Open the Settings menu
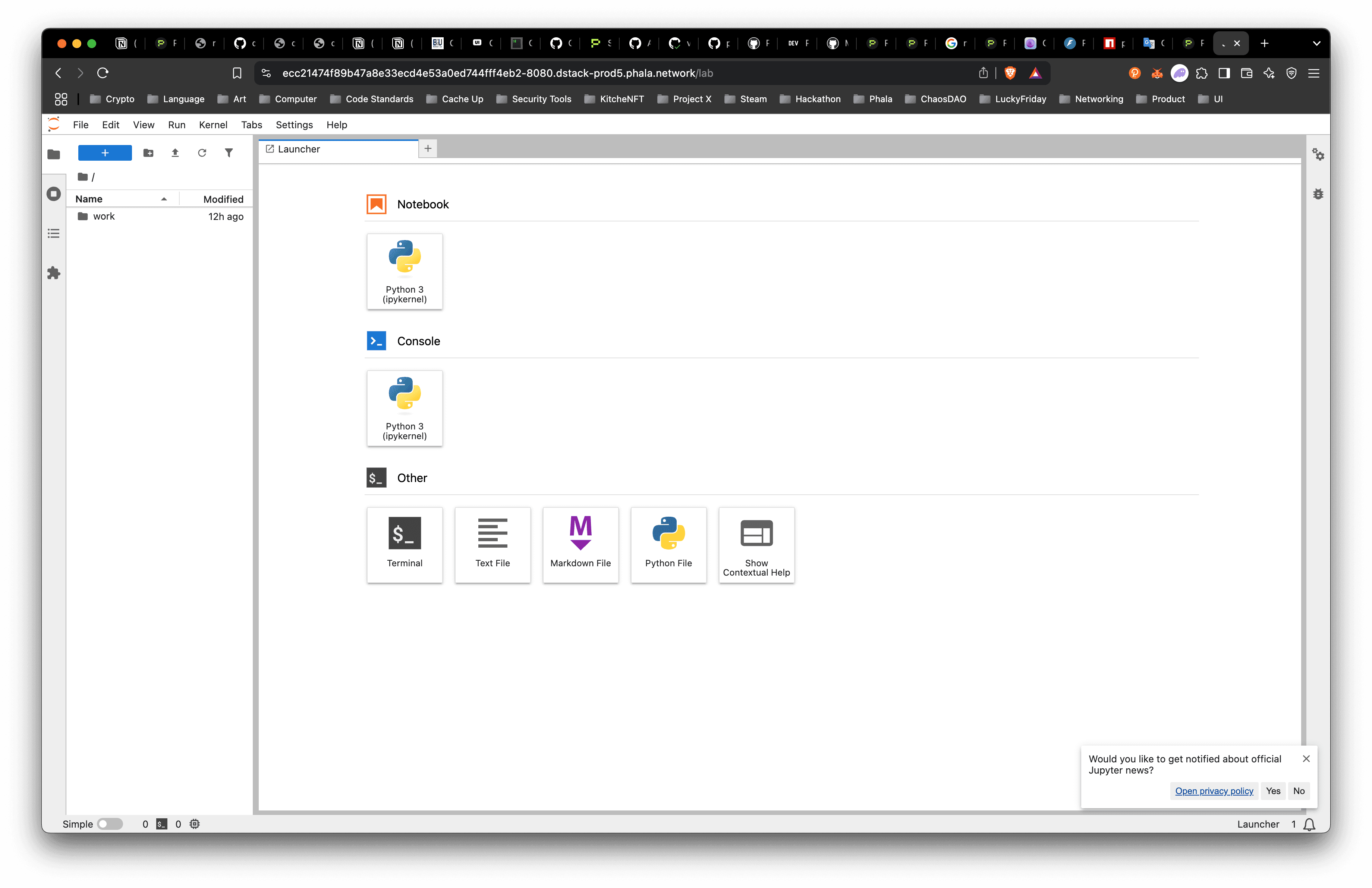 click(x=294, y=125)
